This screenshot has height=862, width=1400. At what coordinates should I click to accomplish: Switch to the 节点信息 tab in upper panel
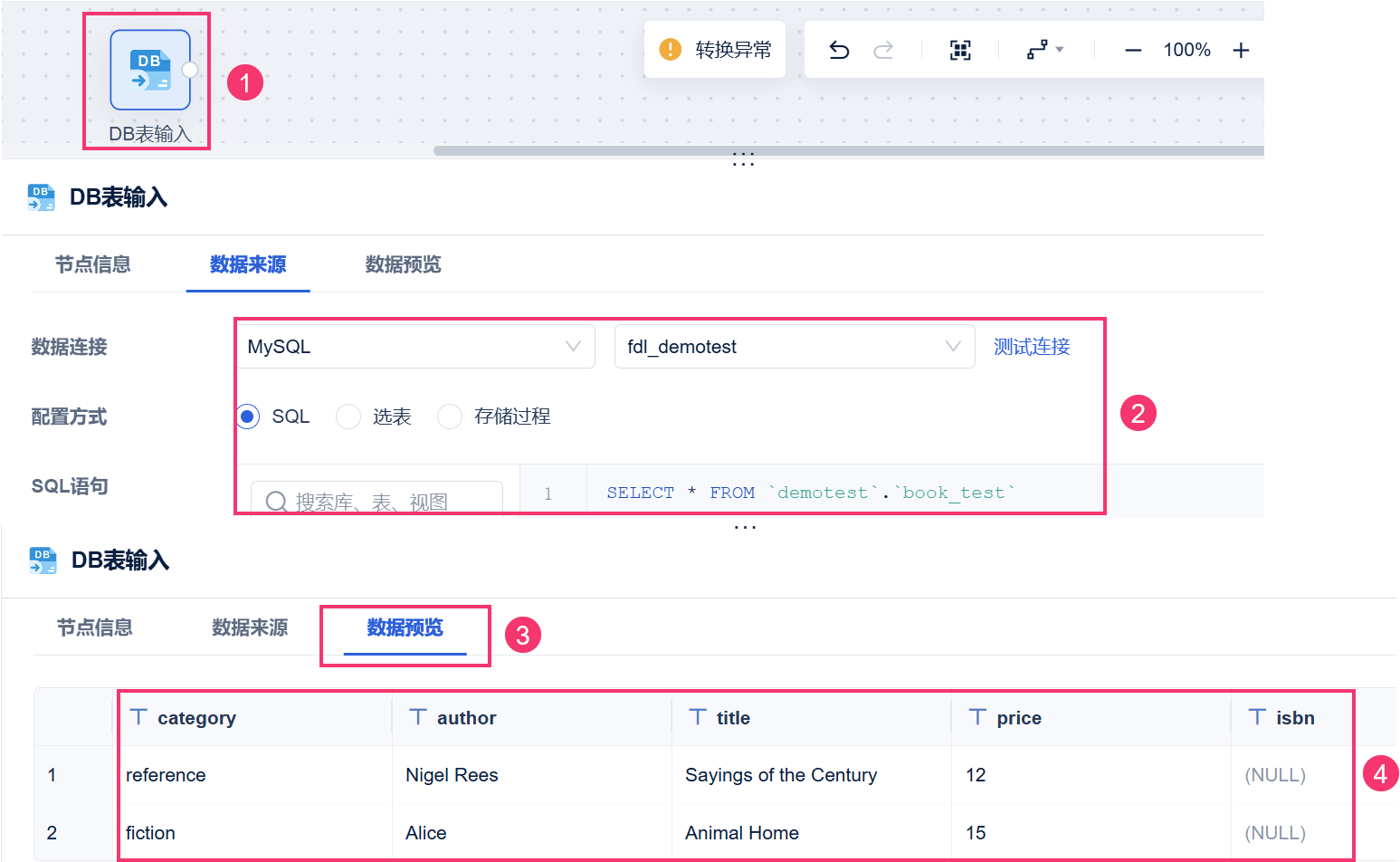pos(93,264)
